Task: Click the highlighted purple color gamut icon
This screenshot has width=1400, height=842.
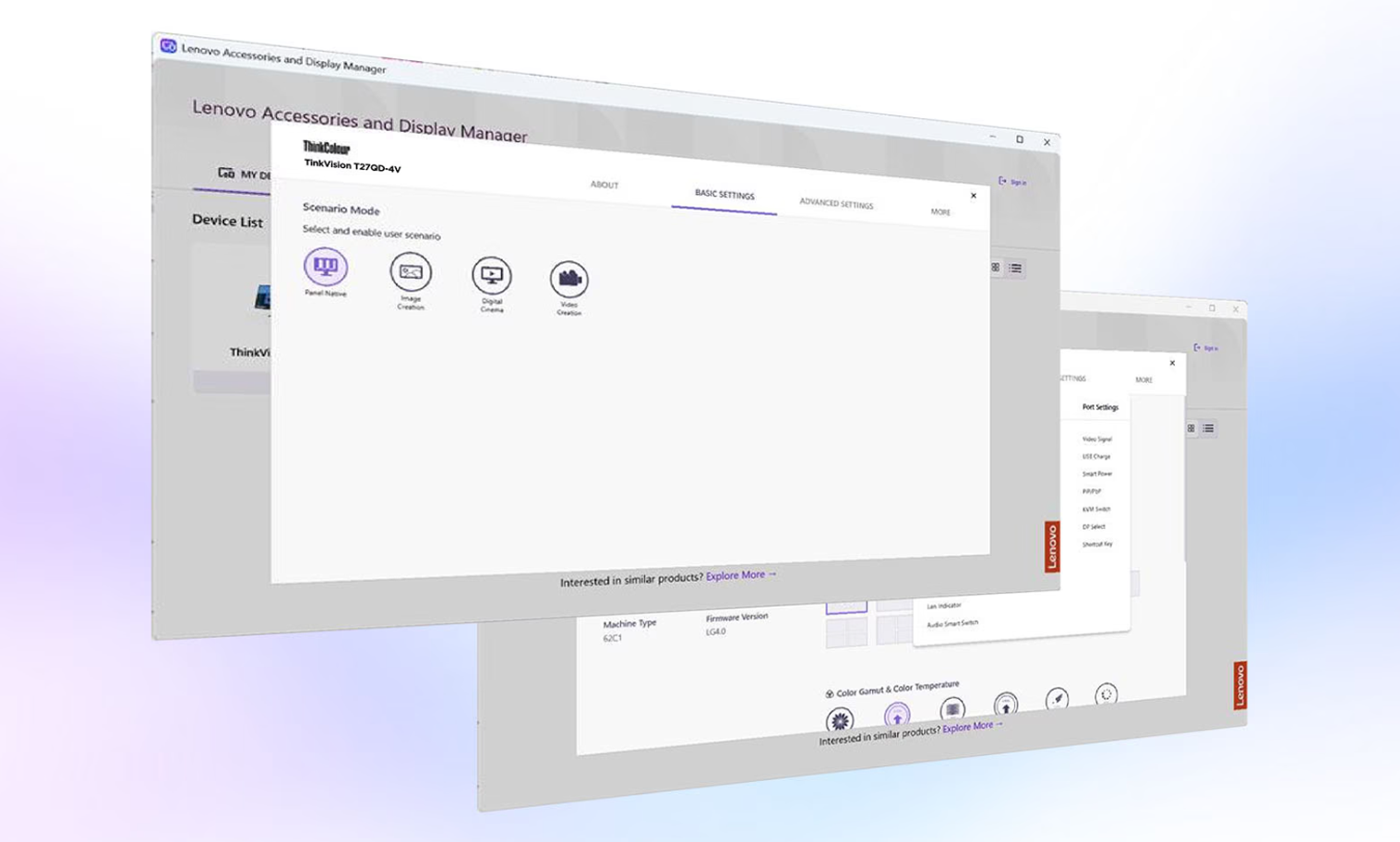Action: (x=897, y=715)
